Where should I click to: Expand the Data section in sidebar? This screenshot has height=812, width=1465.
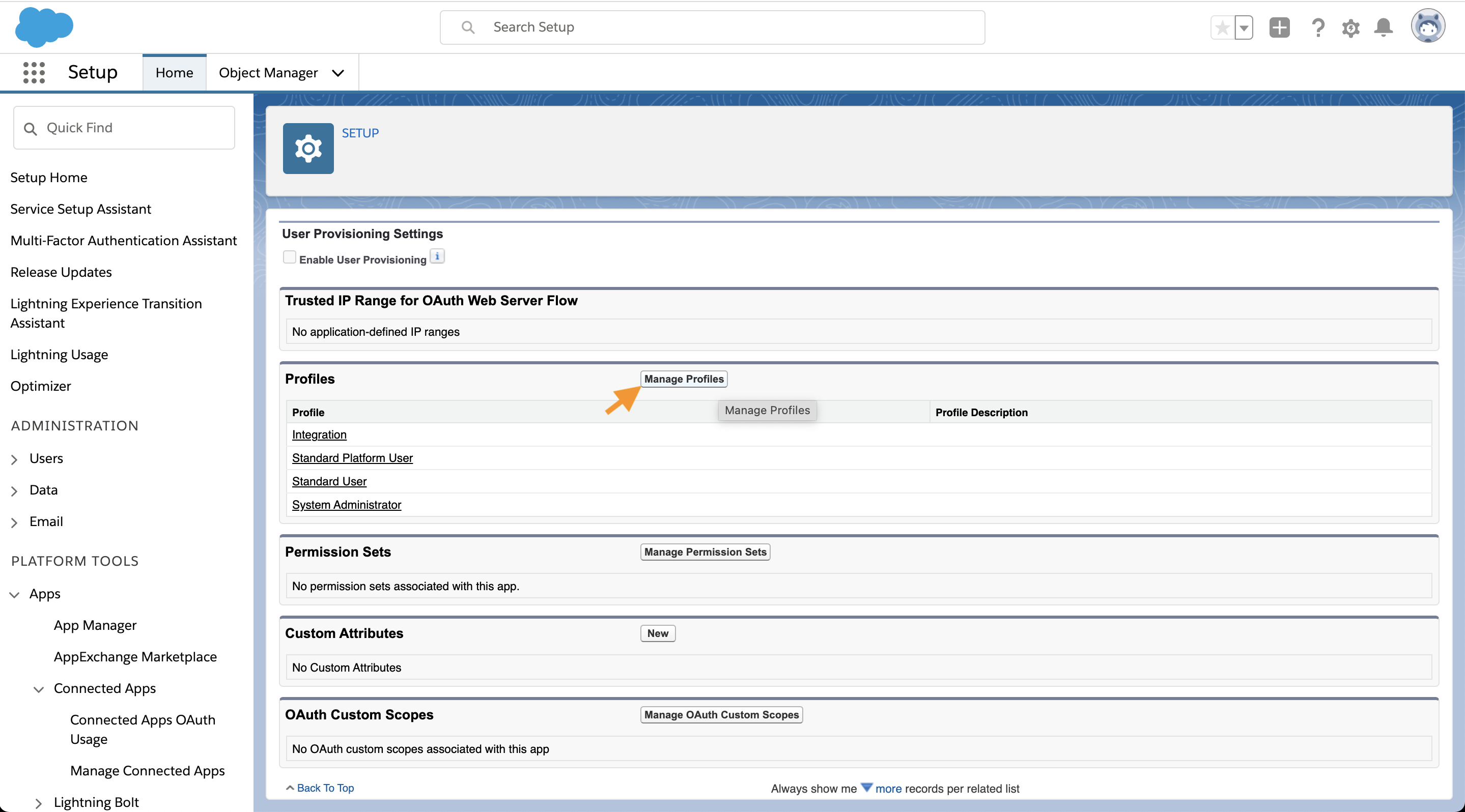(14, 491)
